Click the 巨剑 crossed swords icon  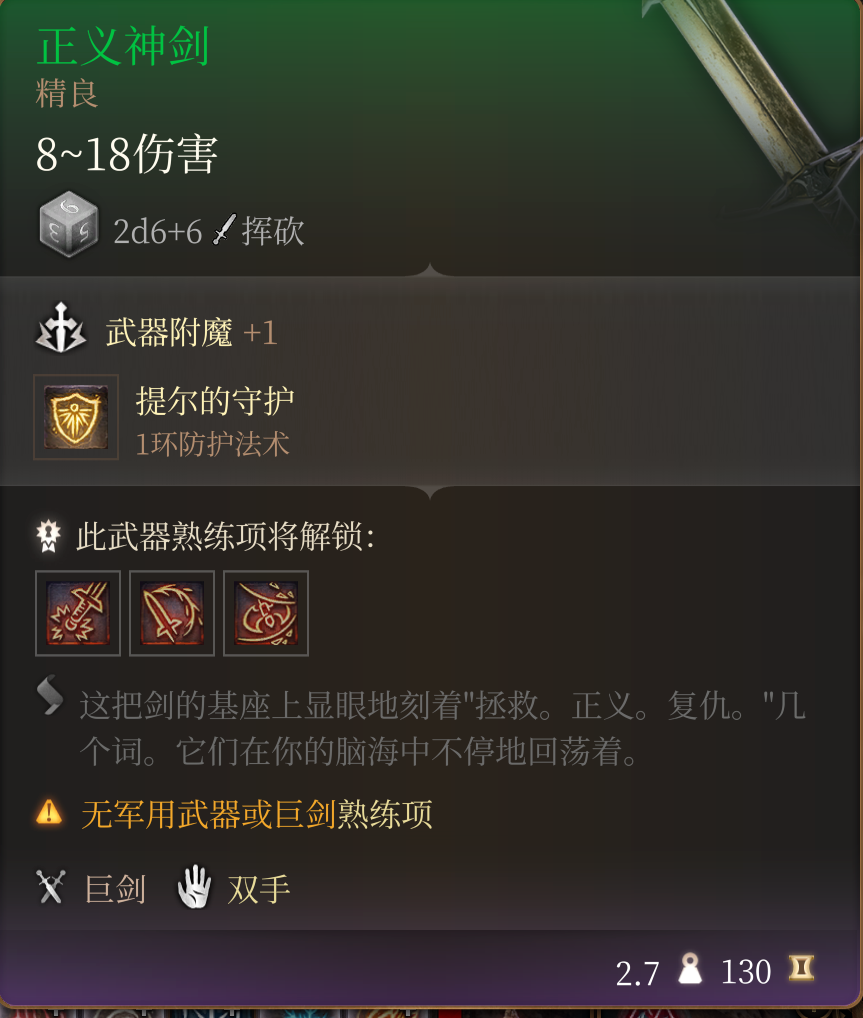51,887
